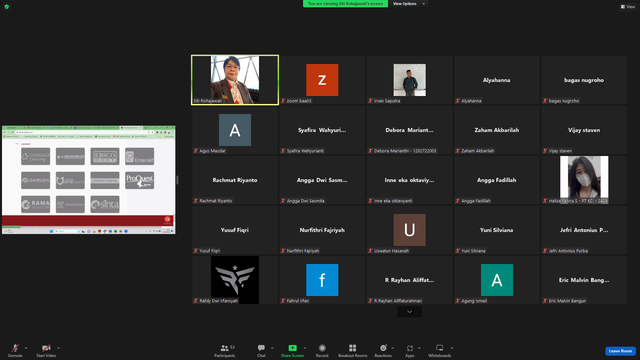The width and height of the screenshot is (640, 360).
Task: Click the divider handle beside shared screen
Action: click(177, 180)
